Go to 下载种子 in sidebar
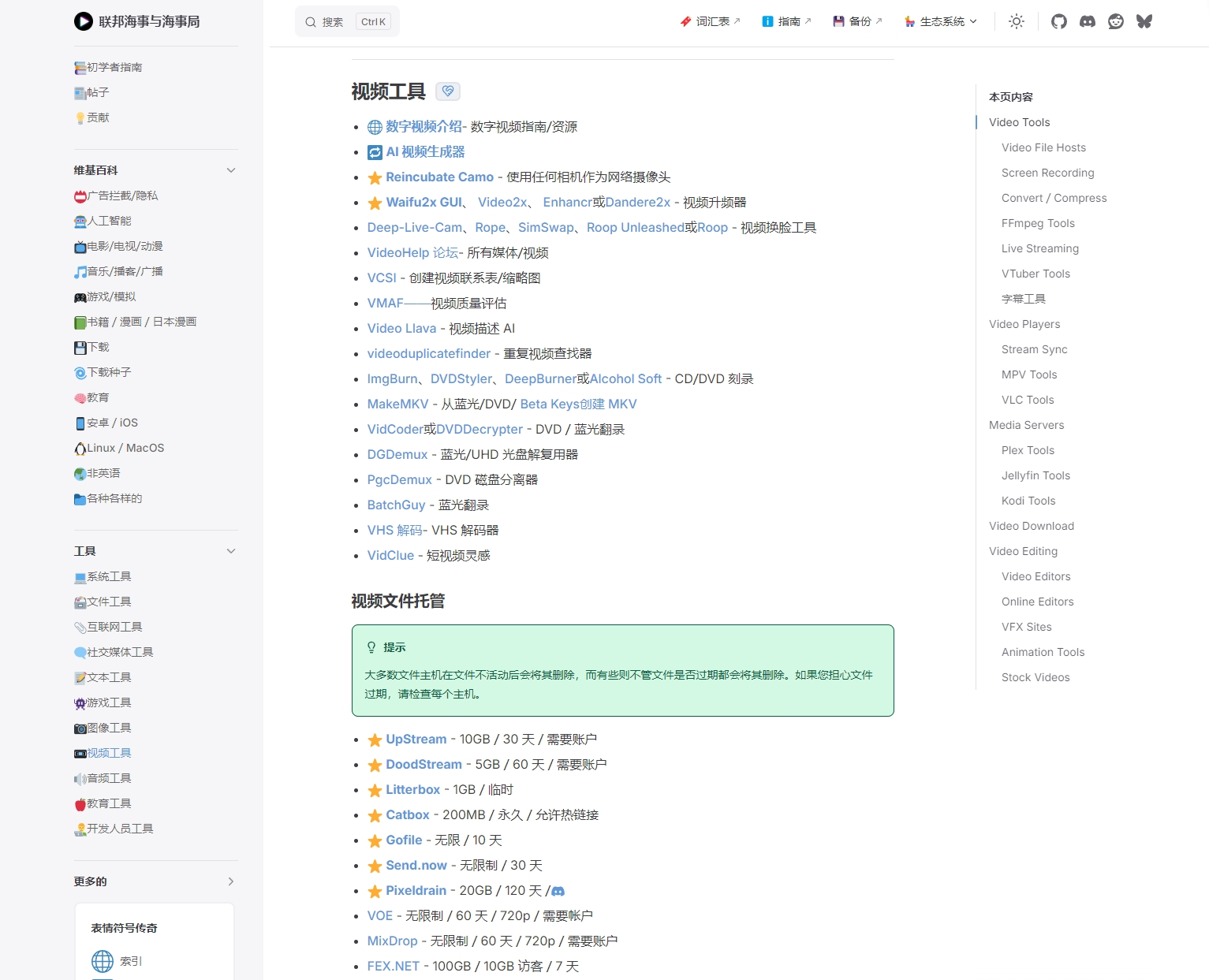The image size is (1209, 980). tap(109, 372)
